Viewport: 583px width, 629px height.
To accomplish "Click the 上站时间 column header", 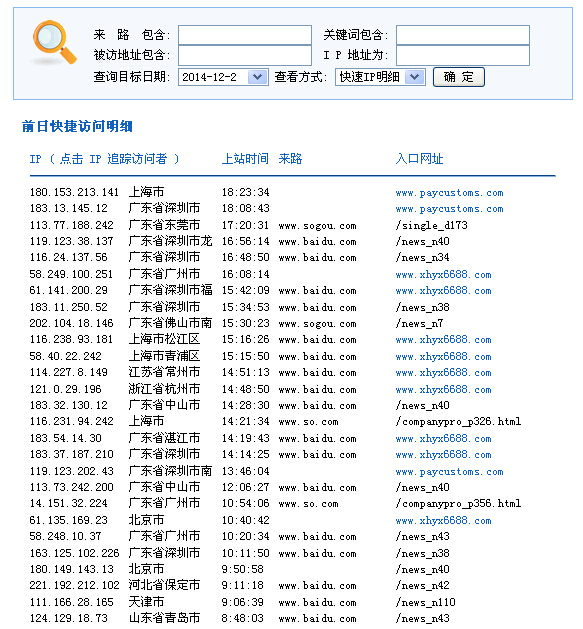I will click(x=245, y=159).
